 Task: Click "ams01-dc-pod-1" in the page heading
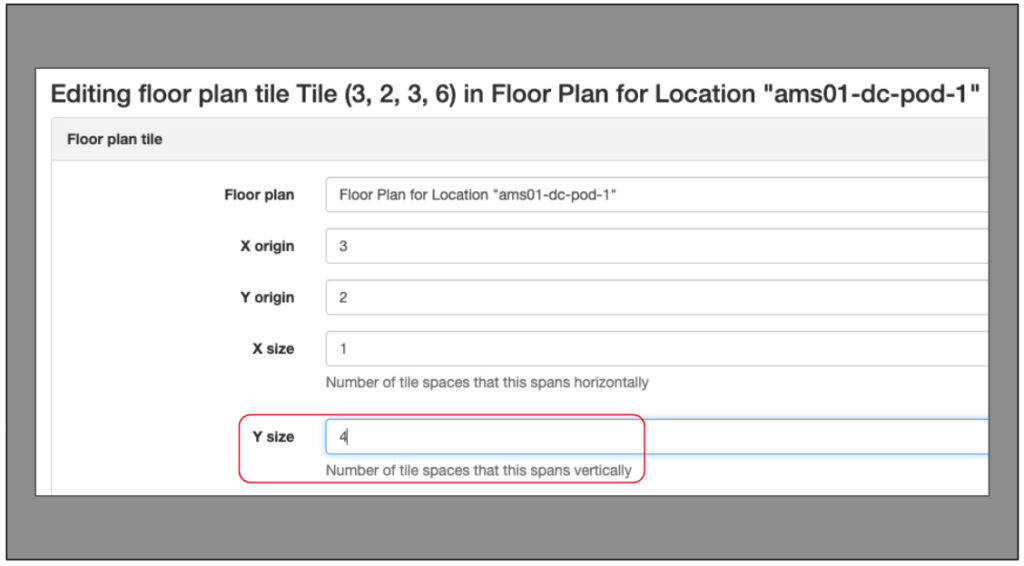pyautogui.click(x=876, y=95)
